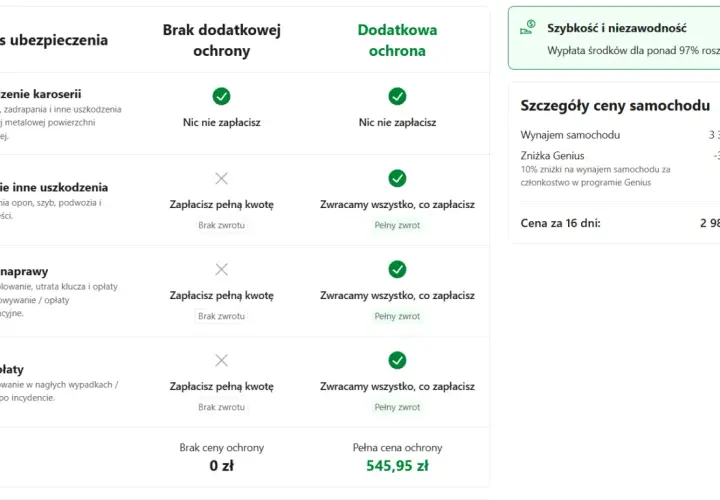720x500 pixels.
Task: Click grey X icon in naprawy row
Action: [221, 269]
